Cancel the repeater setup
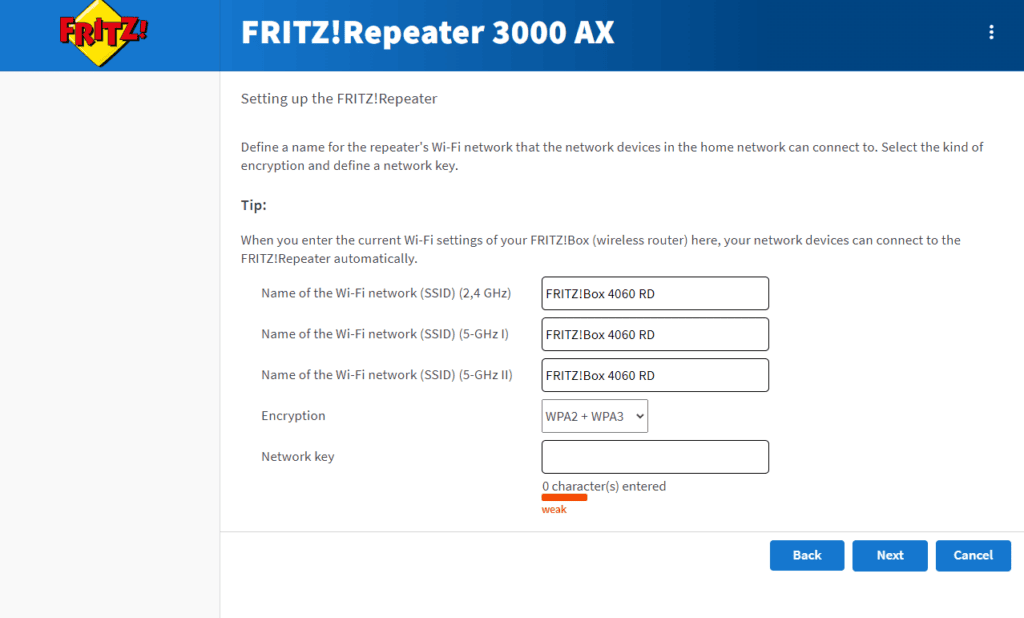The image size is (1024, 618). pyautogui.click(x=973, y=556)
